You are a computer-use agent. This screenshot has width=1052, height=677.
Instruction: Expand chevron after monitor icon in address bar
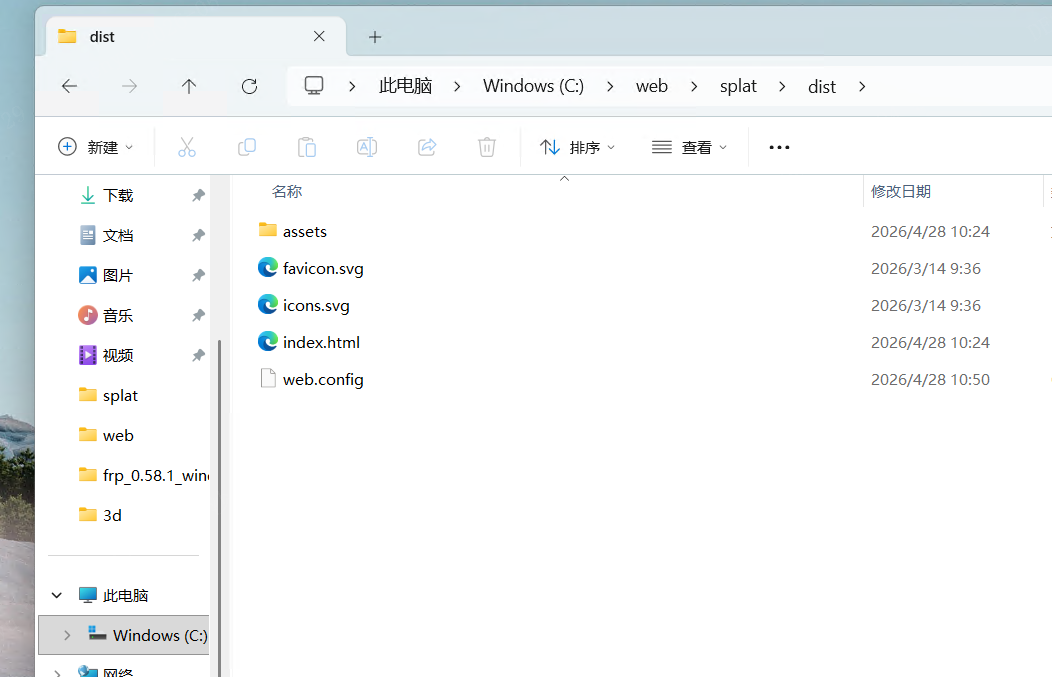(x=352, y=87)
